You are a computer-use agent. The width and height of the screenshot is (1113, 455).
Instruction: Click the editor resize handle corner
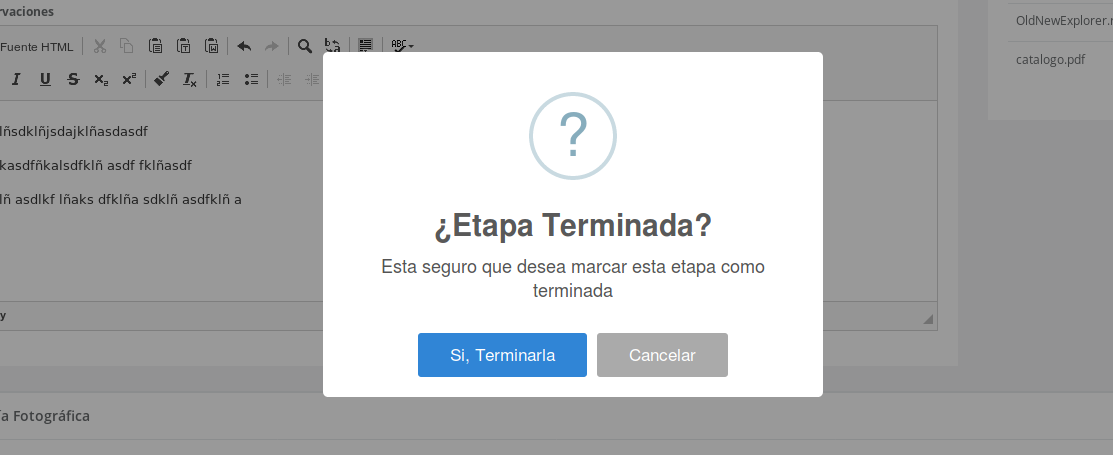point(928,319)
